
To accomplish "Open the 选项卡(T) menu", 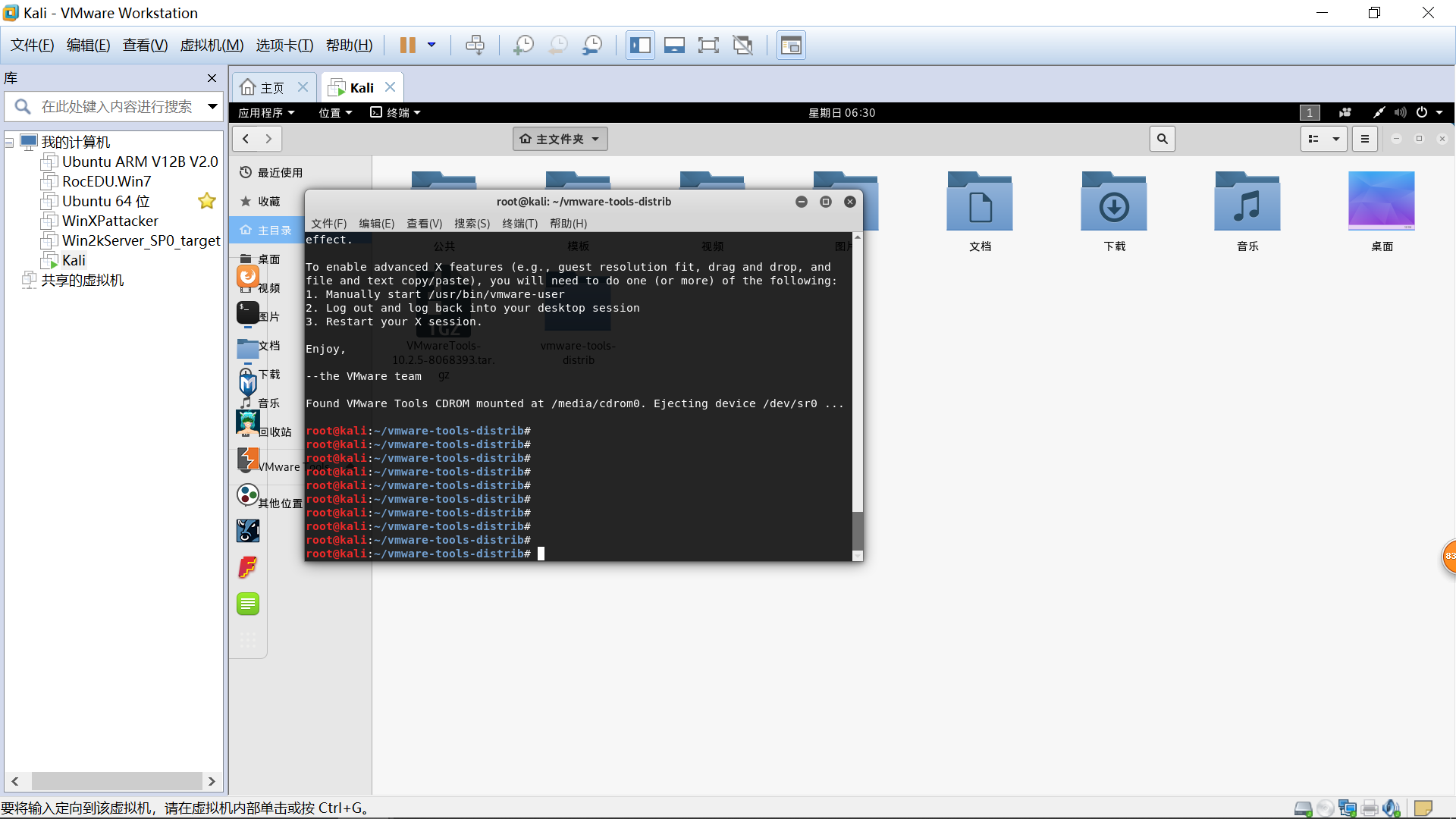I will [x=284, y=45].
